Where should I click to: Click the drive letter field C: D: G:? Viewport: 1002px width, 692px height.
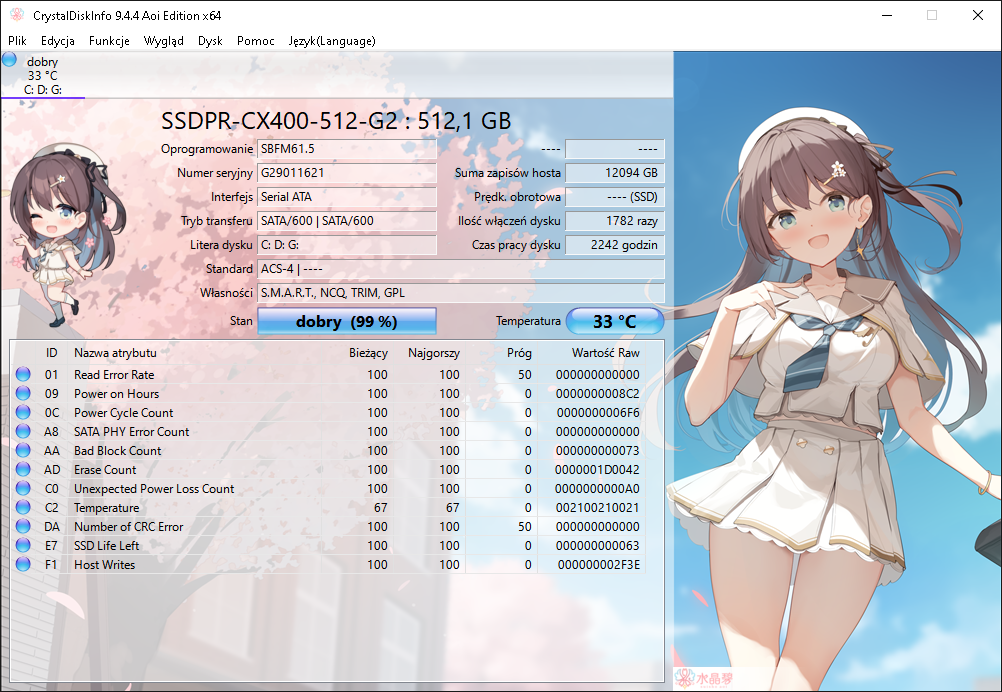(347, 245)
